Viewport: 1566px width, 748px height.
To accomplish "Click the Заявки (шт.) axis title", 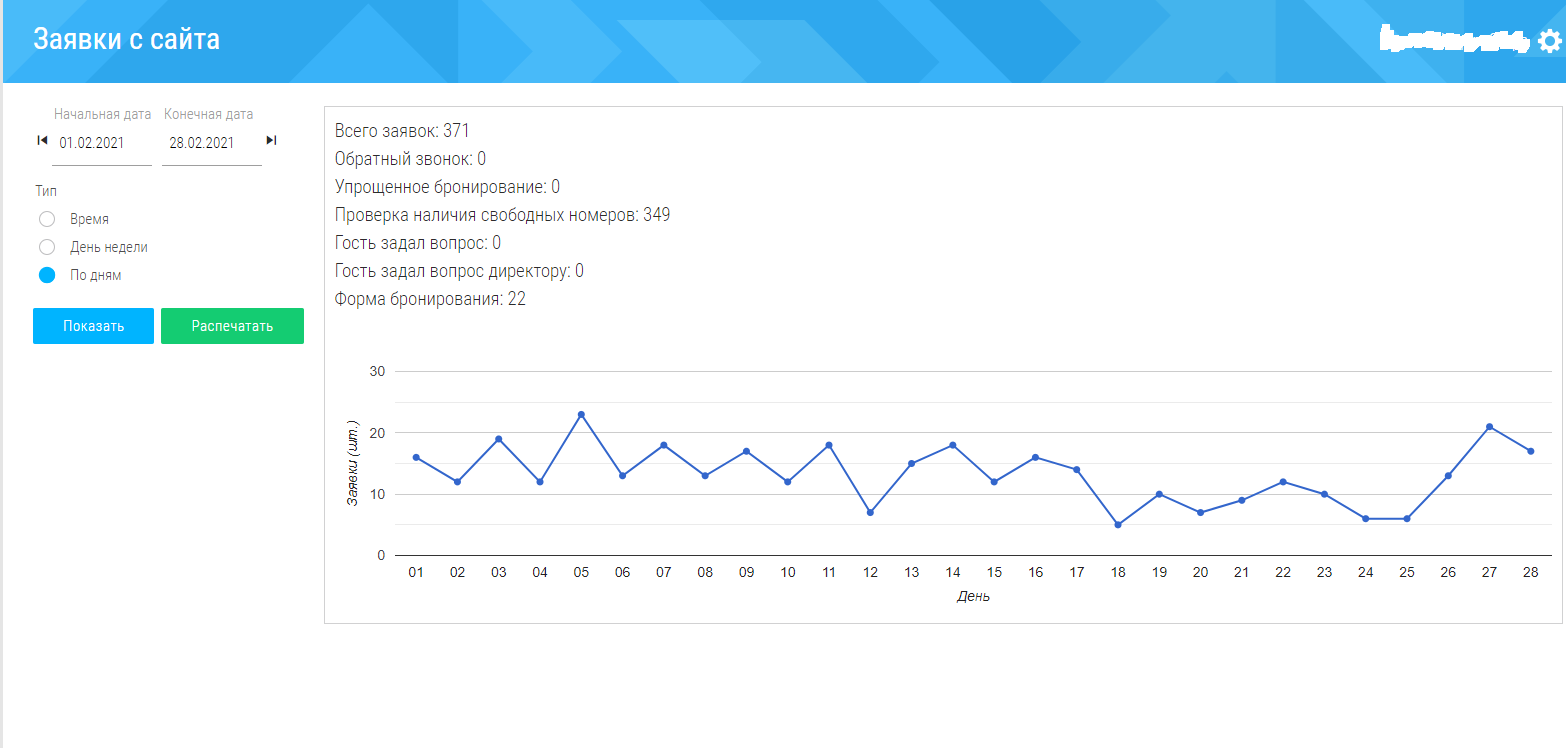I will pos(352,463).
